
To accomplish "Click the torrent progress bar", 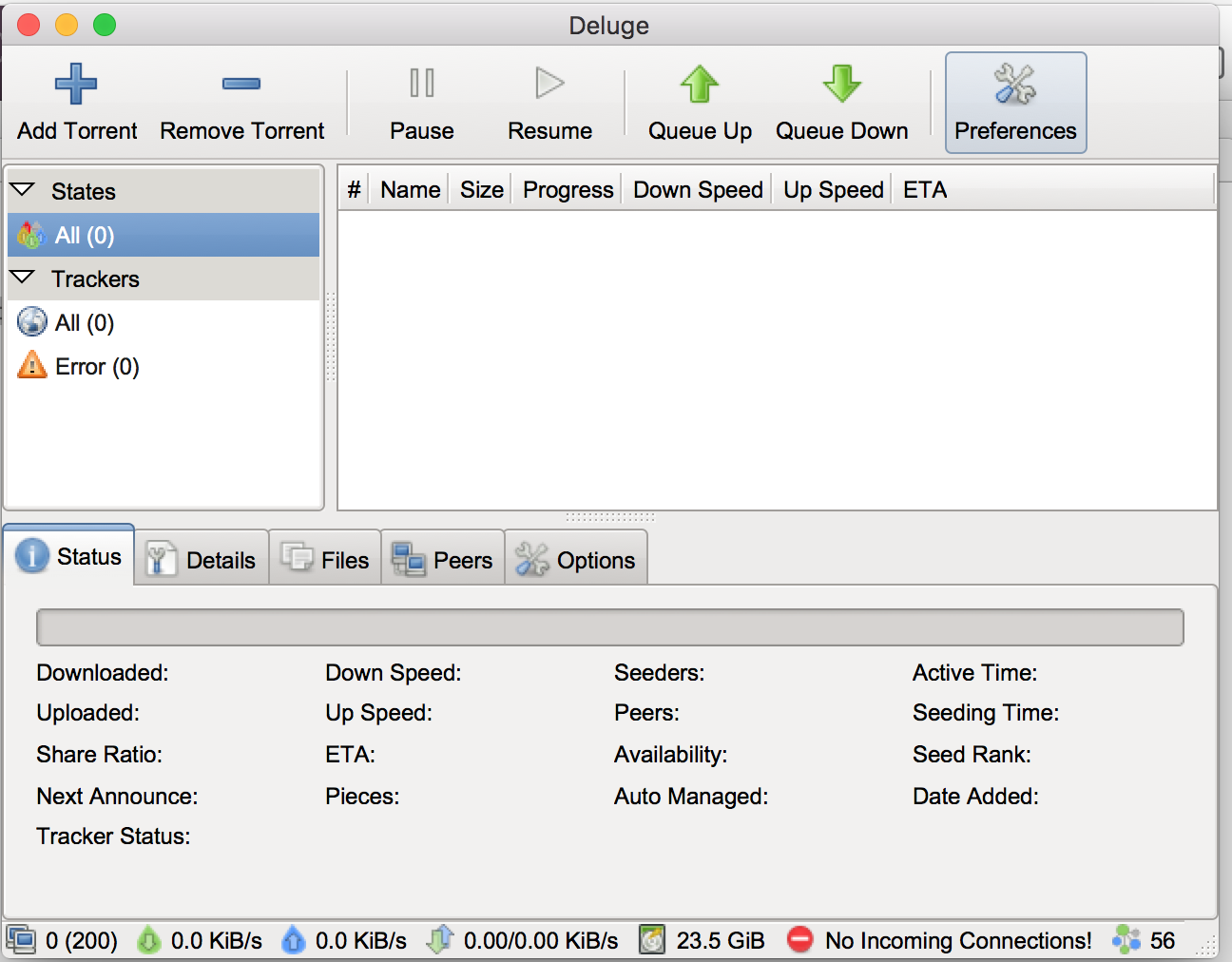I will (609, 627).
